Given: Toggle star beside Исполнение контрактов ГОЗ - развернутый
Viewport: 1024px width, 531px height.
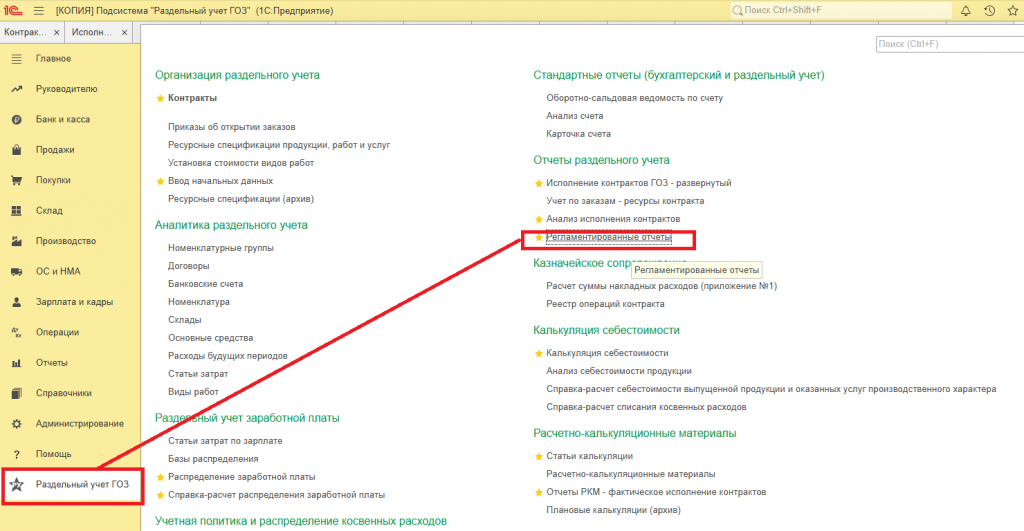Looking at the screenshot, I should click(x=539, y=184).
